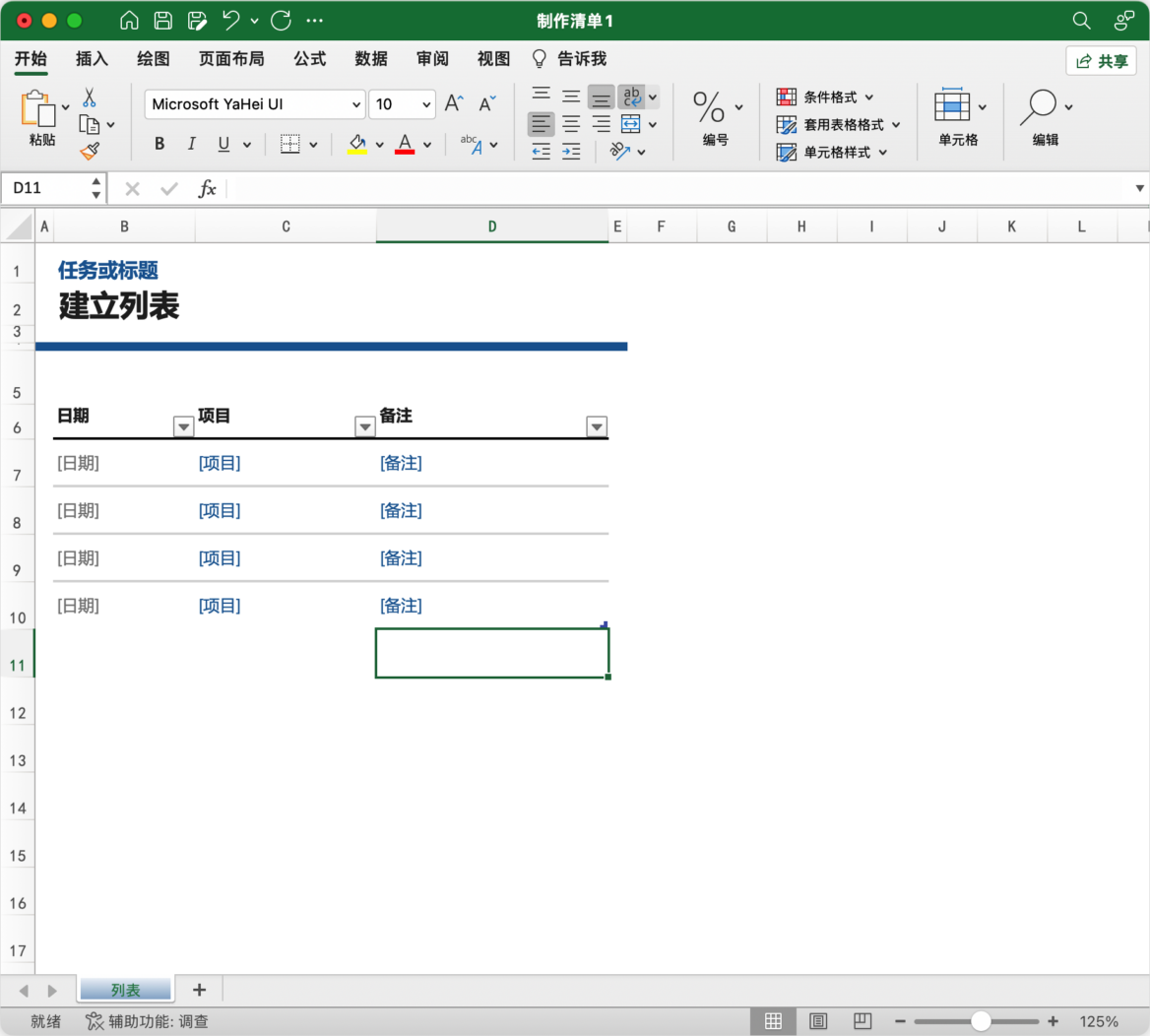
Task: Apply the yellow fill color bucket
Action: click(x=357, y=144)
